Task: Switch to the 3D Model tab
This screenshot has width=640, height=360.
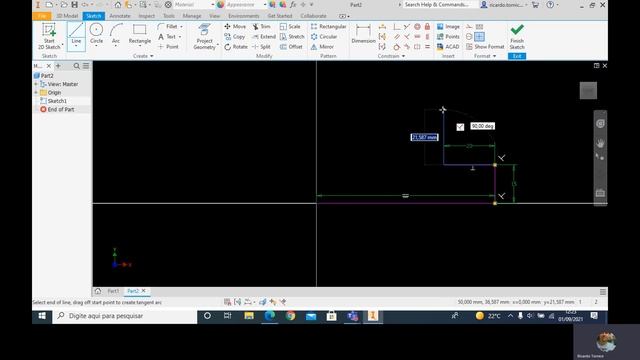Action: (67, 16)
